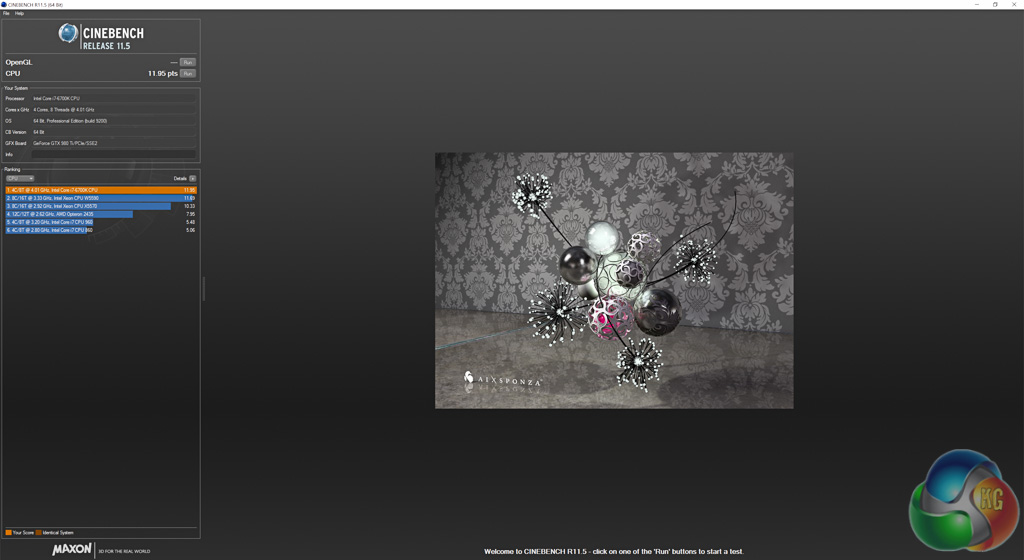Click the left panel collapse handle
Viewport: 1024px width, 560px height.
(x=204, y=288)
